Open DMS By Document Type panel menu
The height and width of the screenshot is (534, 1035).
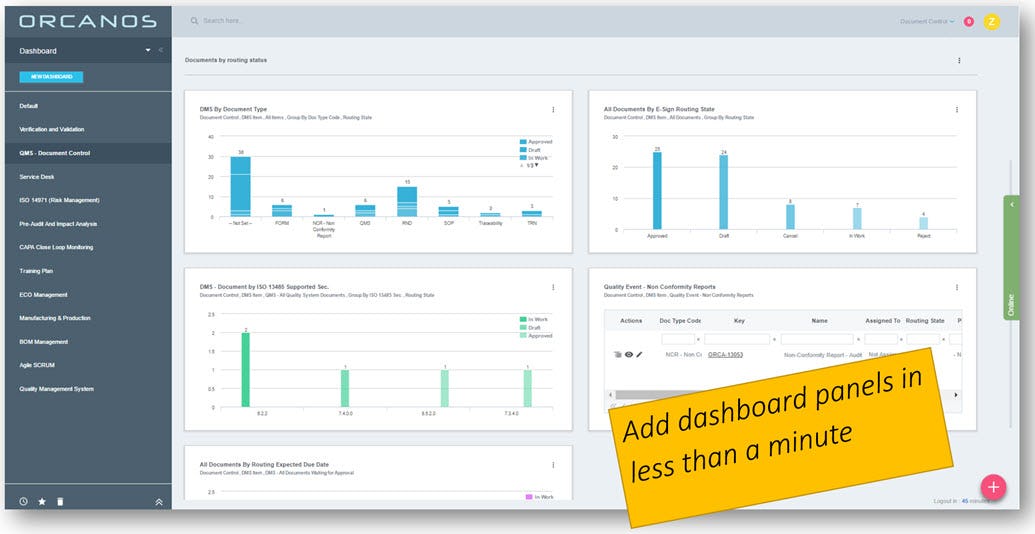pyautogui.click(x=553, y=110)
